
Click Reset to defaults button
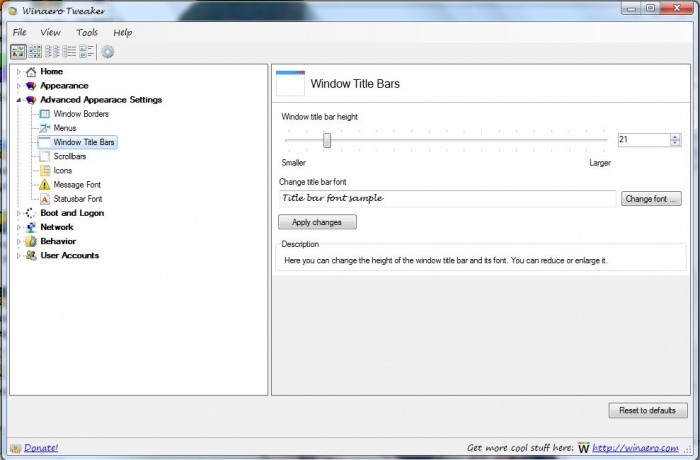[x=648, y=410]
